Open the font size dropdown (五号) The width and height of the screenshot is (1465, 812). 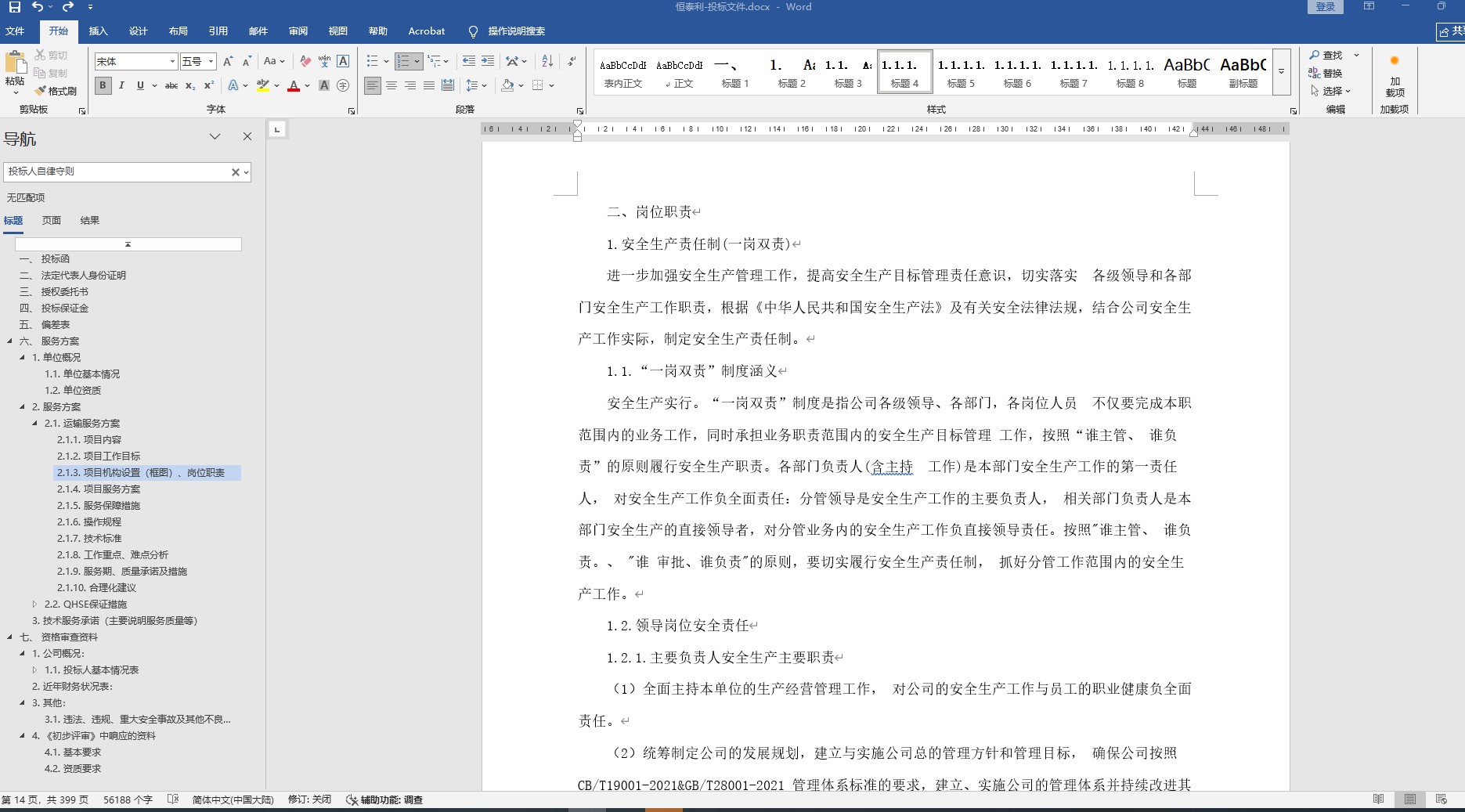coord(211,61)
